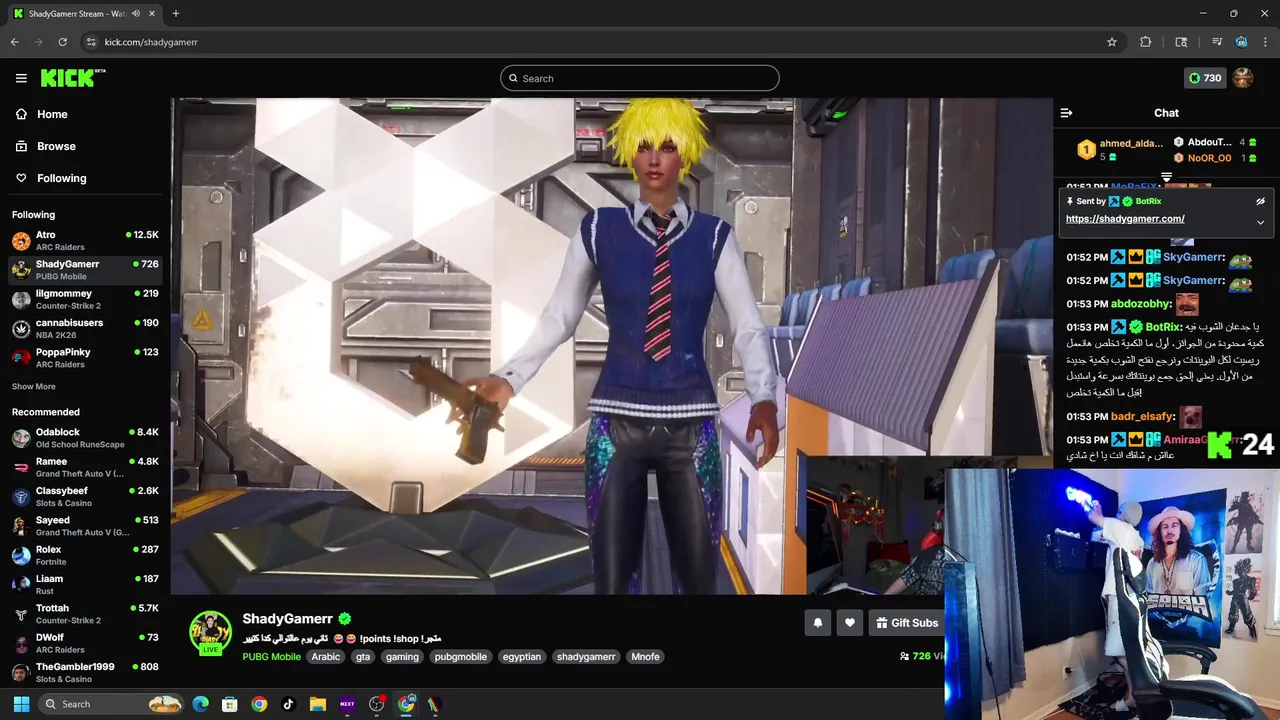Image resolution: width=1280 pixels, height=720 pixels.
Task: Select the shadygamerr tag
Action: (x=586, y=657)
